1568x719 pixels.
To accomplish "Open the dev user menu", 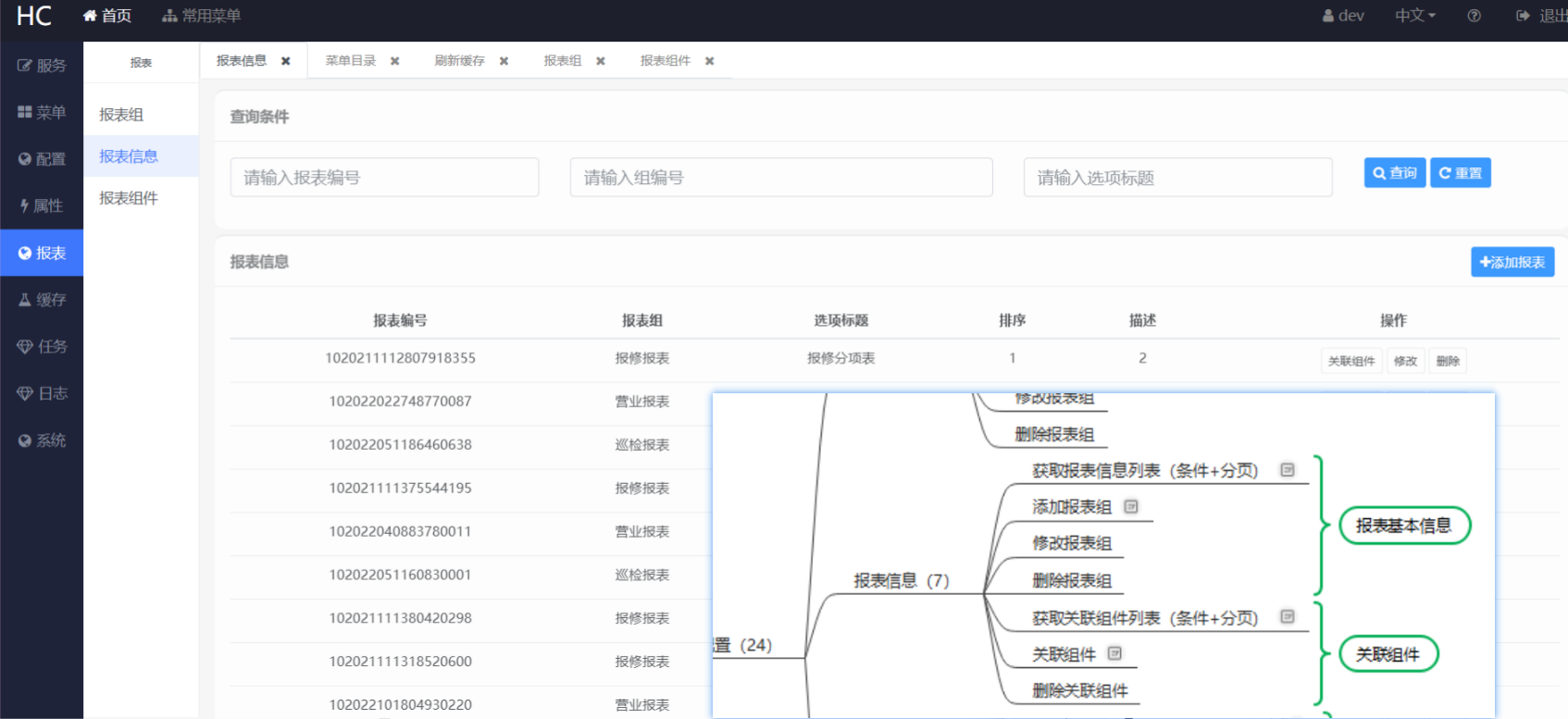I will pos(1343,16).
